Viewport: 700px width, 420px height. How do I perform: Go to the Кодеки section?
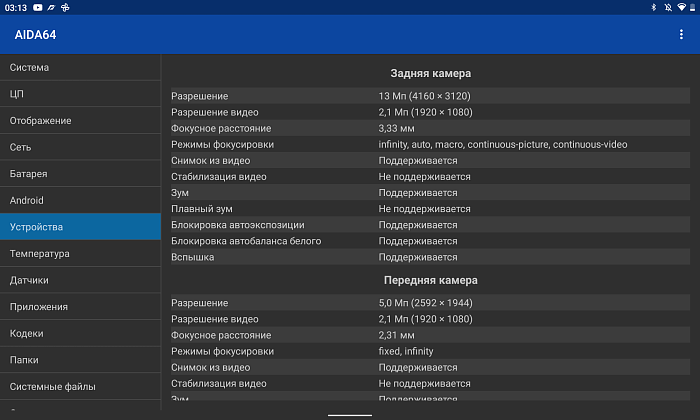pos(80,333)
